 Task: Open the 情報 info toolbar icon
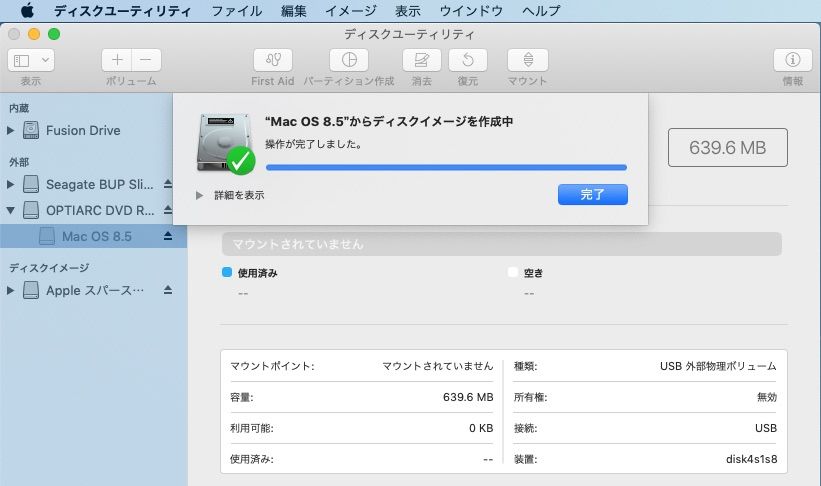(792, 60)
